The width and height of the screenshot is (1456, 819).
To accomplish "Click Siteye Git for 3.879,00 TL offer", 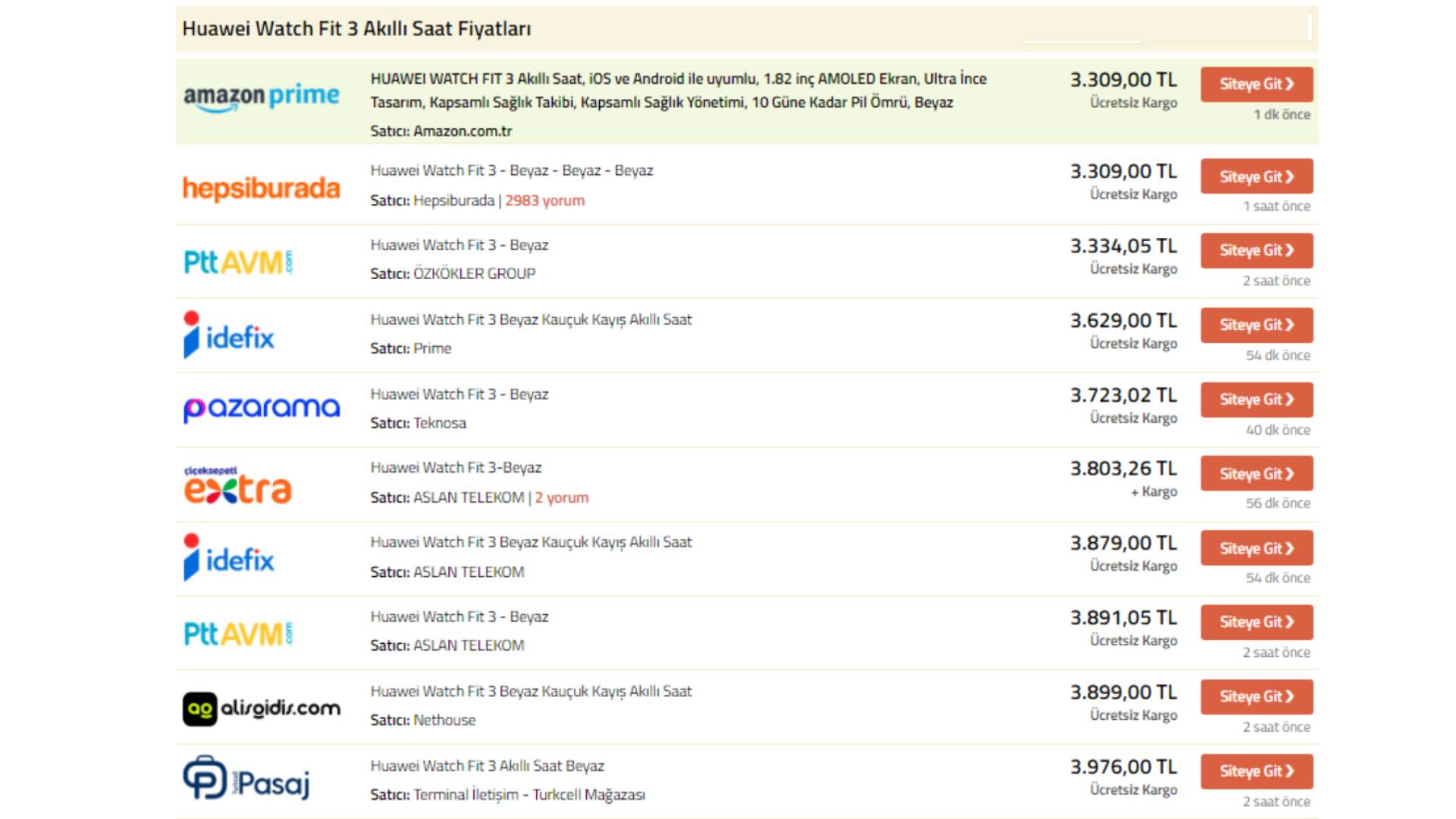I will 1257,548.
